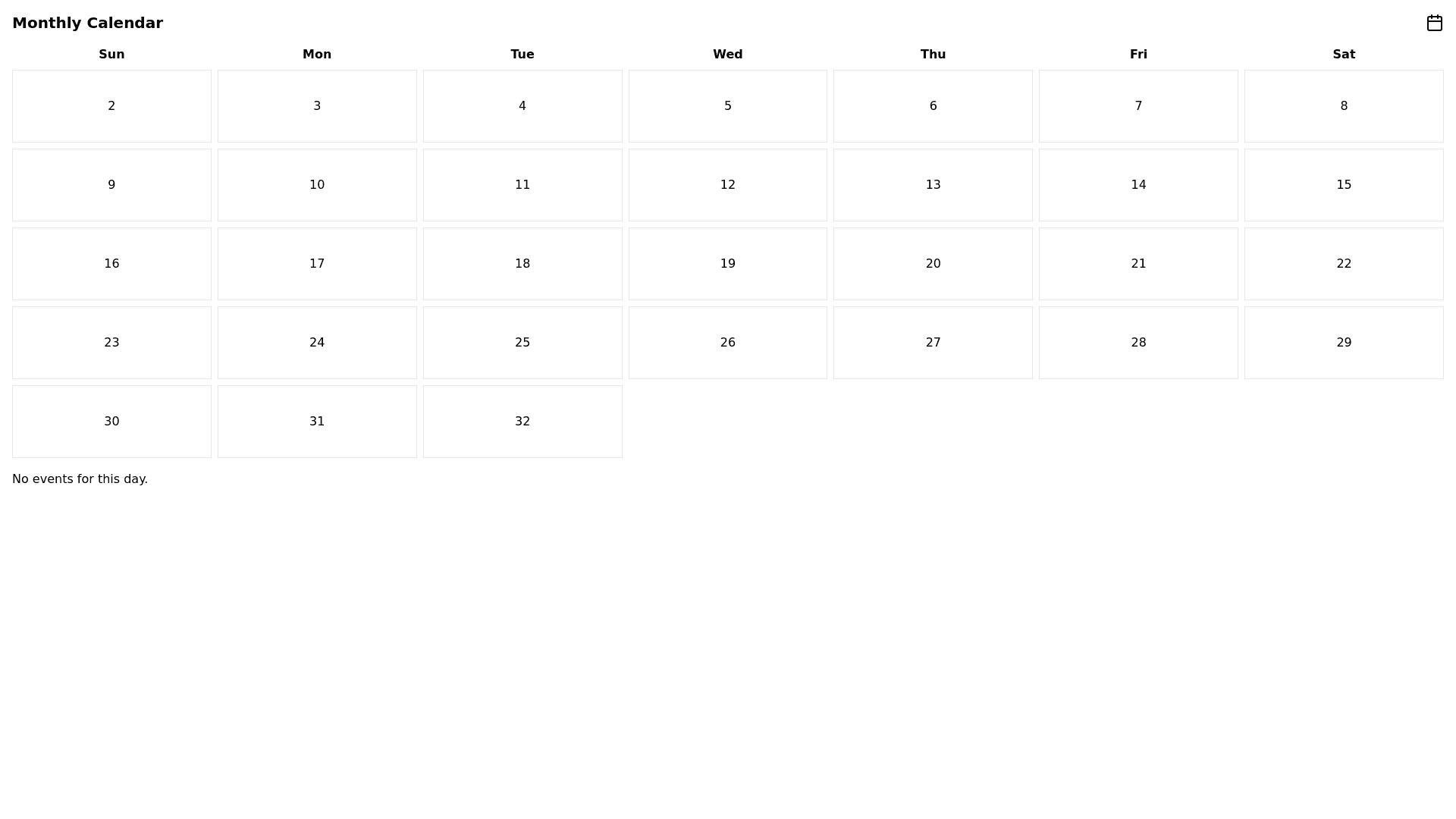
Task: Select day 16 on Sunday
Action: click(111, 264)
